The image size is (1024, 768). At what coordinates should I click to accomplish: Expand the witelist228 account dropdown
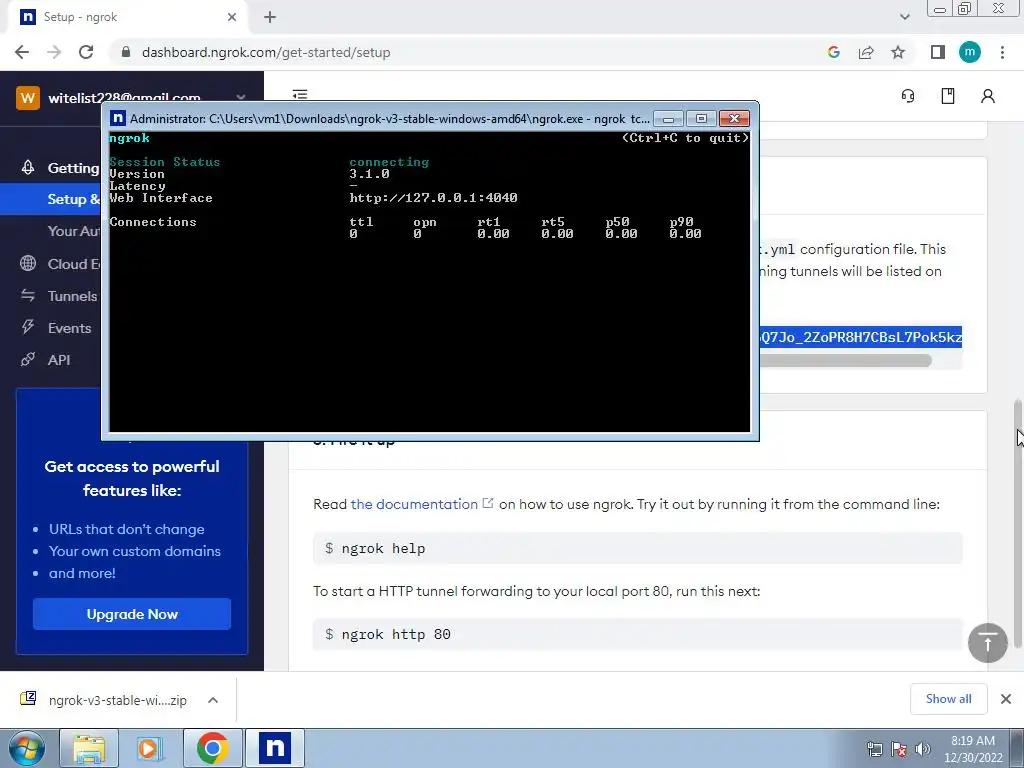[x=241, y=97]
